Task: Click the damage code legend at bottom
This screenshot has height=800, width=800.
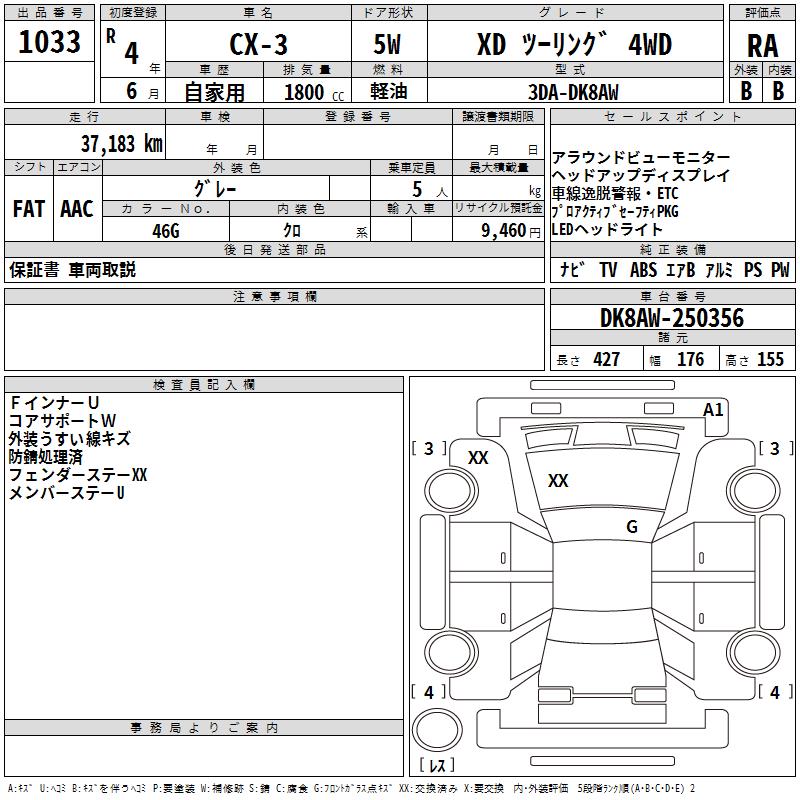Action: click(x=351, y=788)
